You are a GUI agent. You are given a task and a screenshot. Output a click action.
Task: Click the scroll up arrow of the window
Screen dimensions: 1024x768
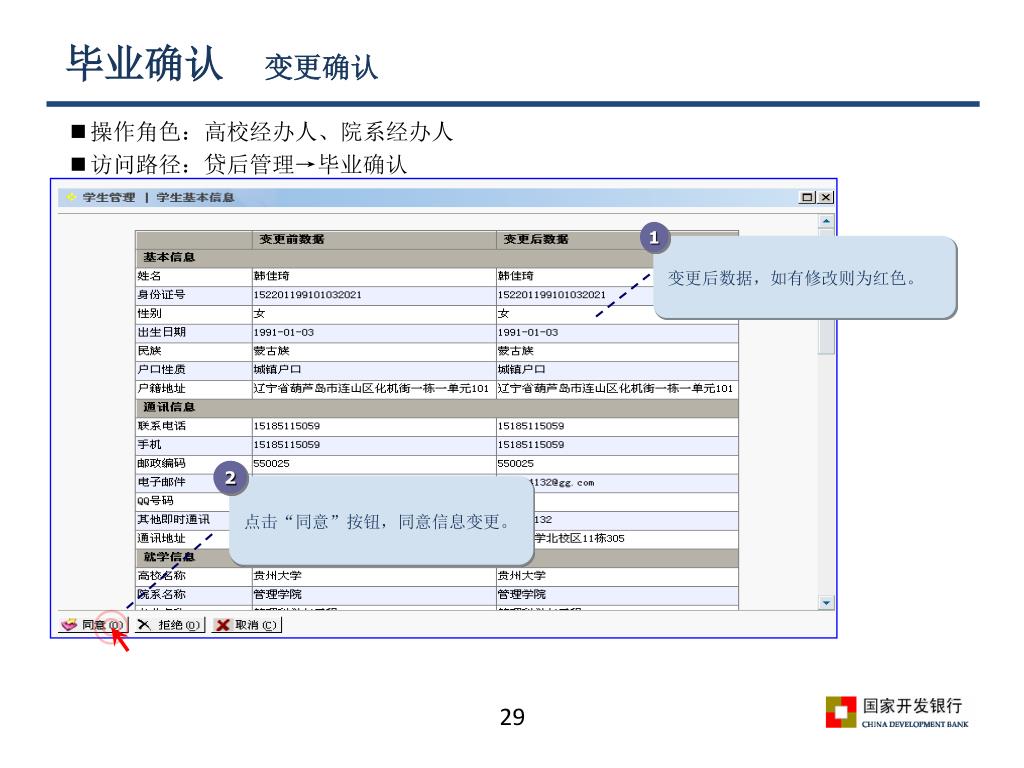click(x=826, y=221)
